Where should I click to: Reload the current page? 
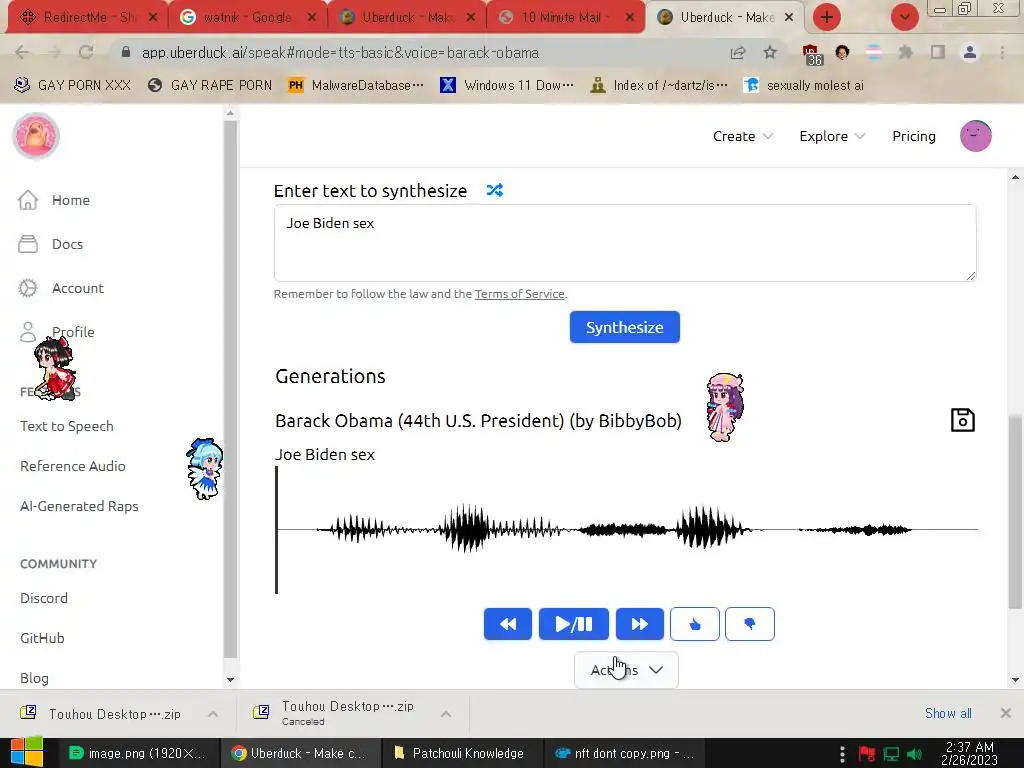point(86,52)
